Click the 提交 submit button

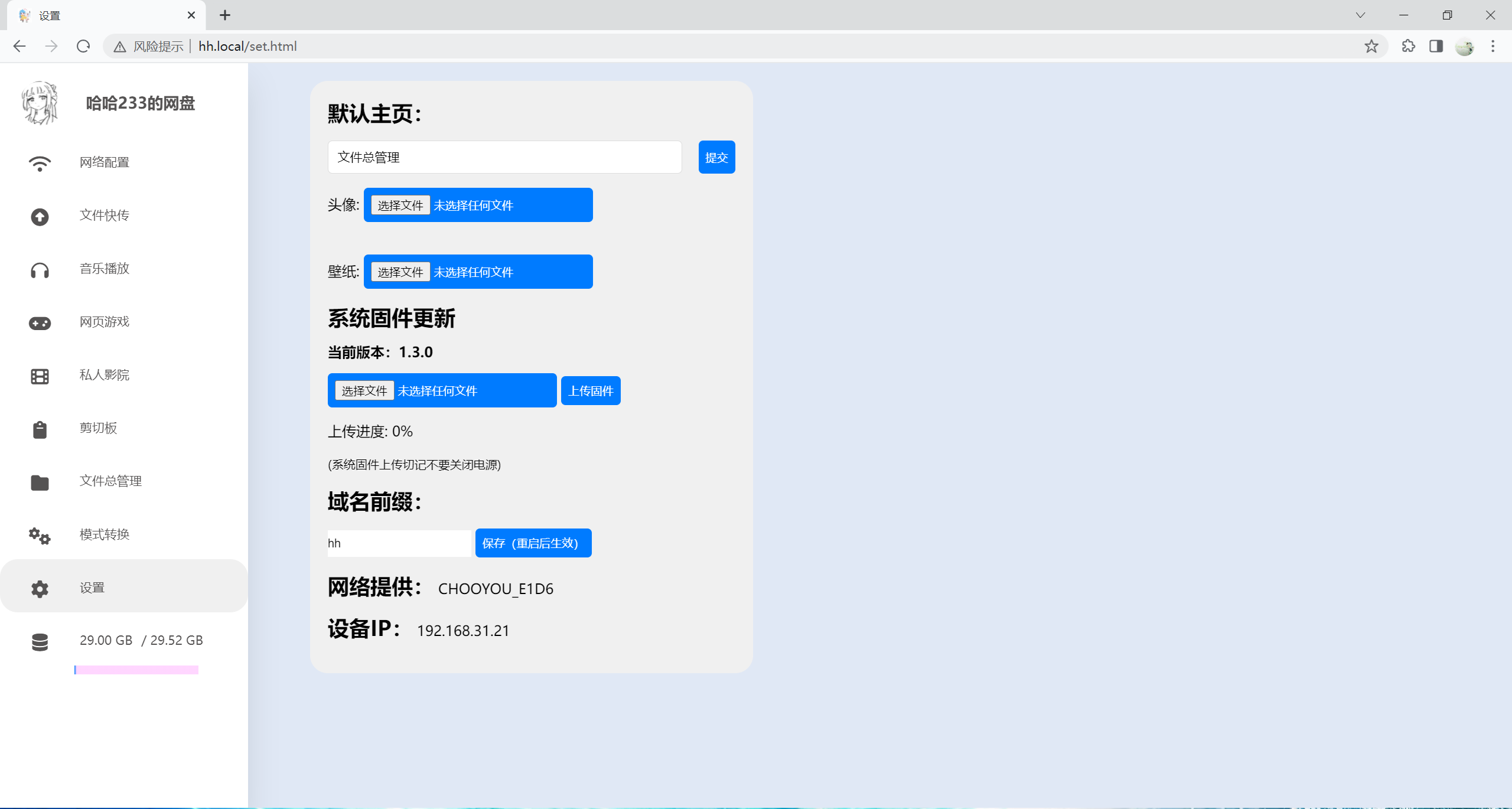(x=716, y=157)
